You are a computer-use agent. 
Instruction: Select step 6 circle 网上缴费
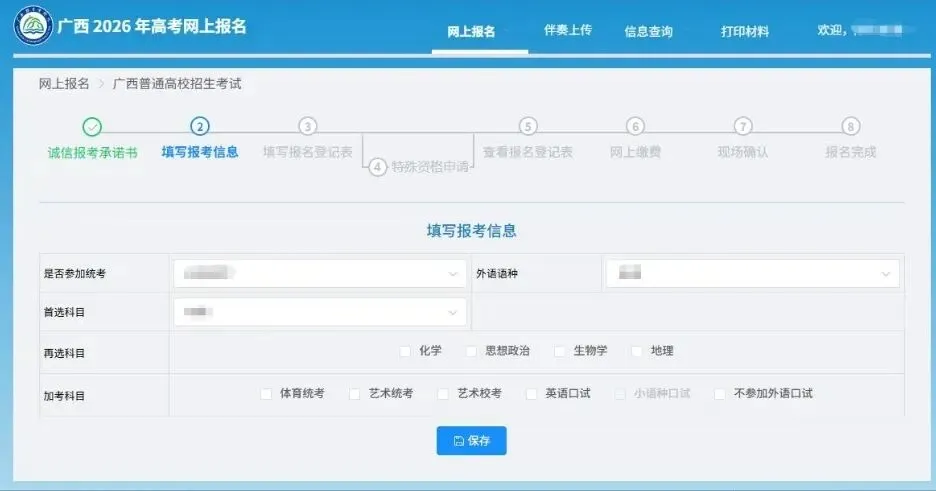[x=635, y=126]
